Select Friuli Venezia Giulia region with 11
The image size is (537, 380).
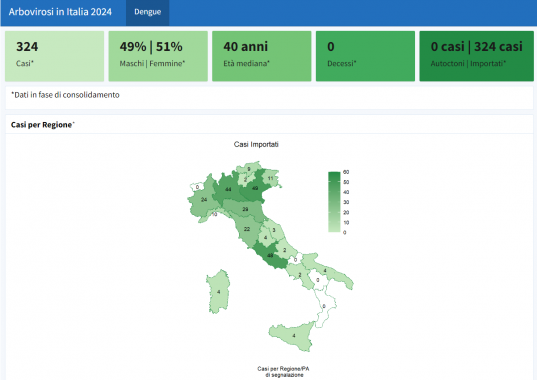[271, 178]
